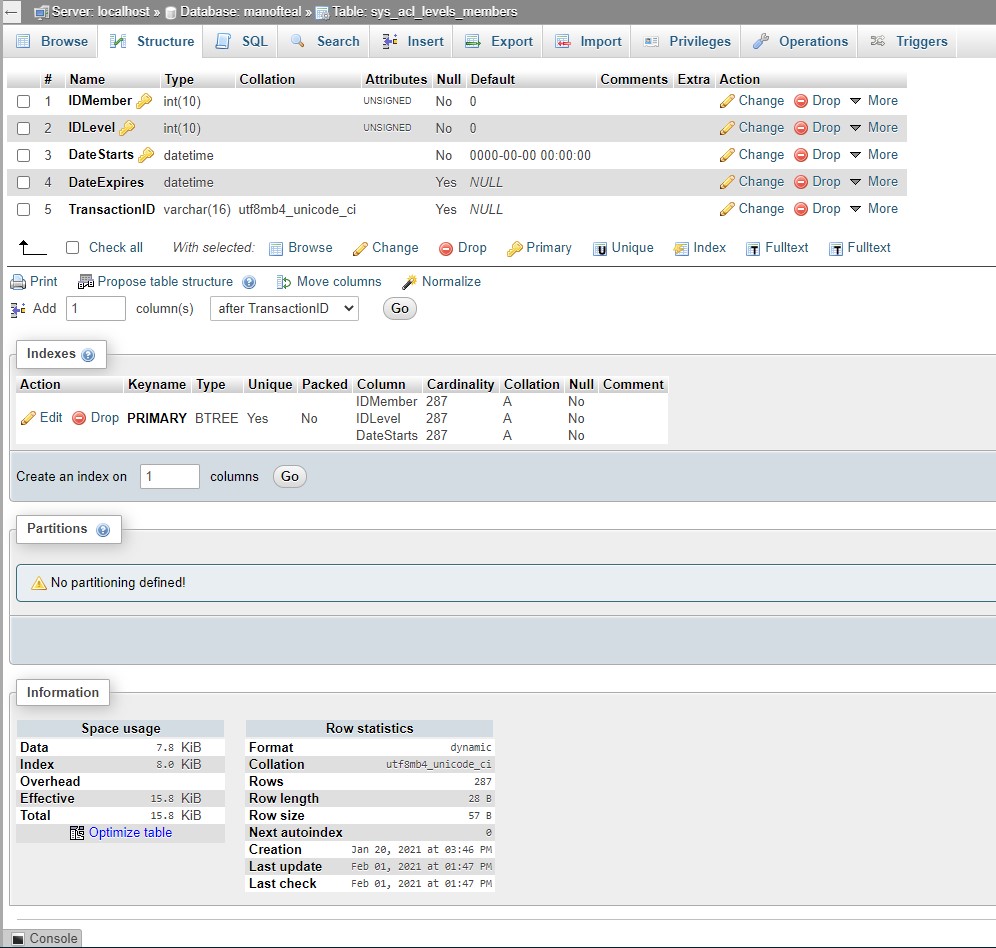Select the TransactionID row checkbox
Screen dimensions: 996x948
click(x=24, y=210)
